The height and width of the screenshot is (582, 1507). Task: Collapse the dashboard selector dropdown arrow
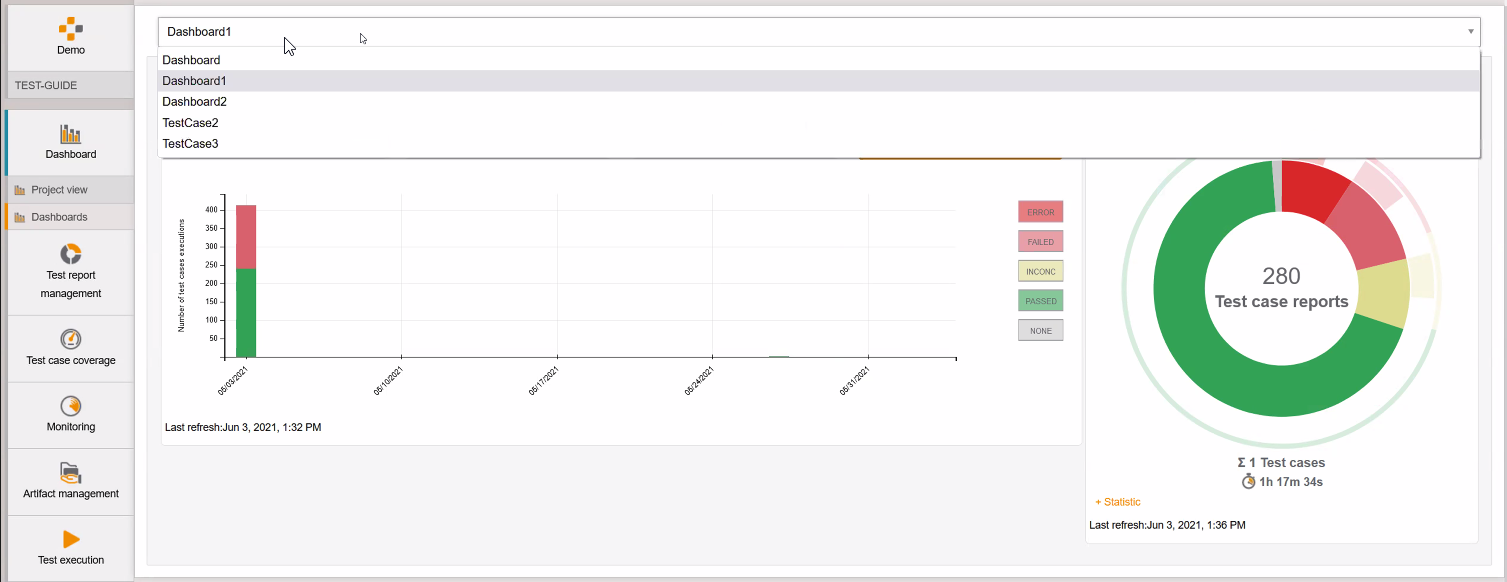click(1470, 32)
